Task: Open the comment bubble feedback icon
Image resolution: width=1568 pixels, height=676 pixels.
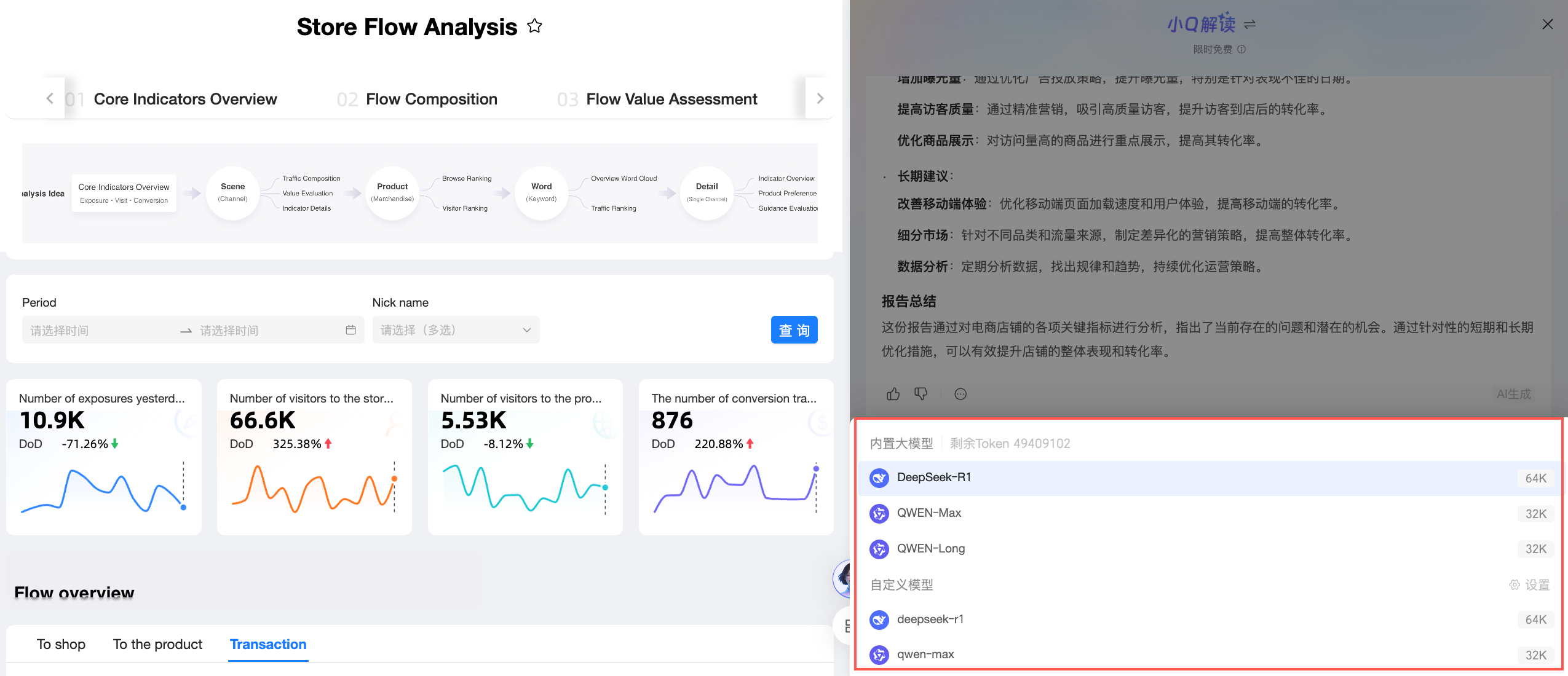Action: [960, 395]
